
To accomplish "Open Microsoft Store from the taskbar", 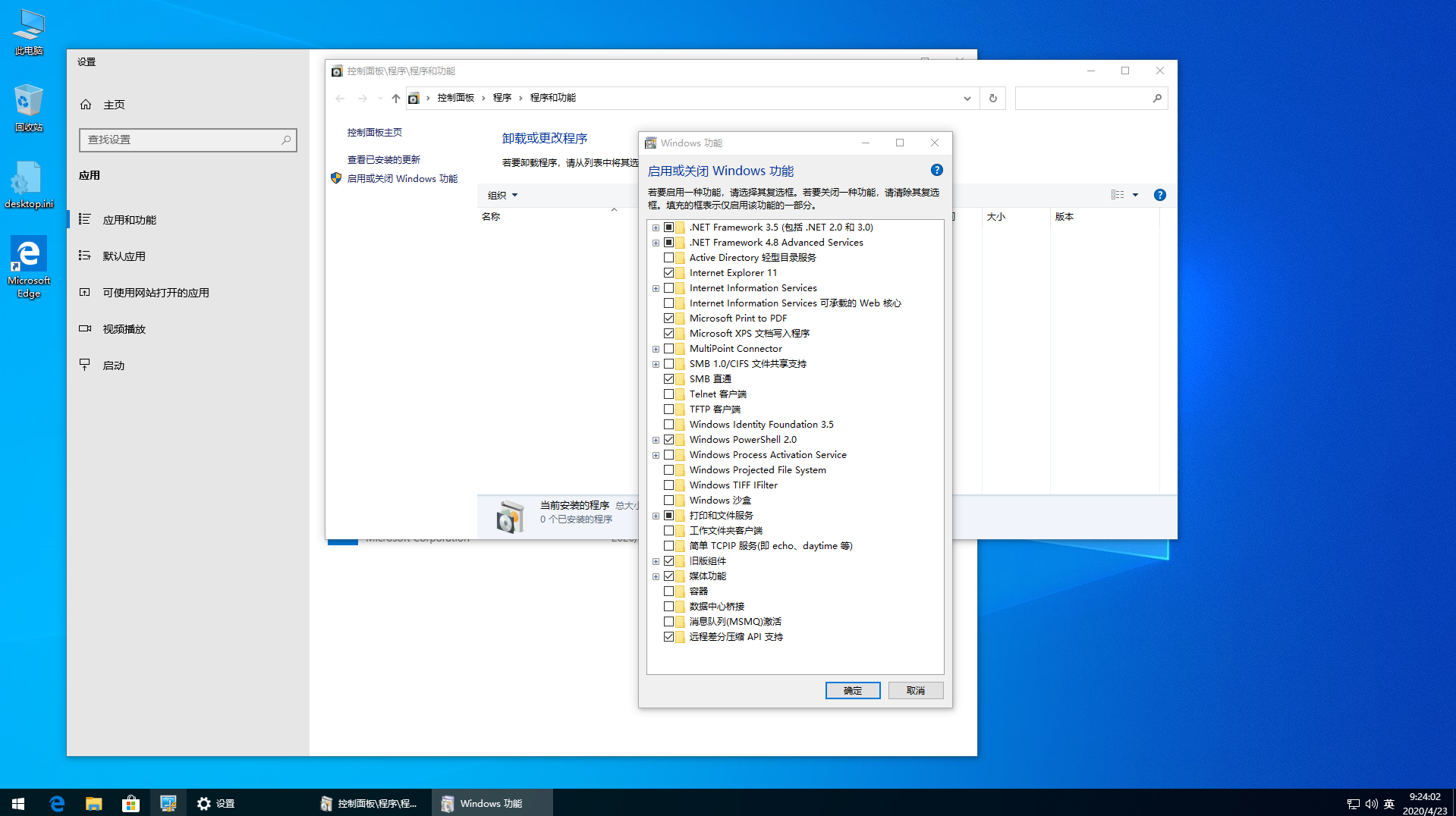I will point(131,803).
